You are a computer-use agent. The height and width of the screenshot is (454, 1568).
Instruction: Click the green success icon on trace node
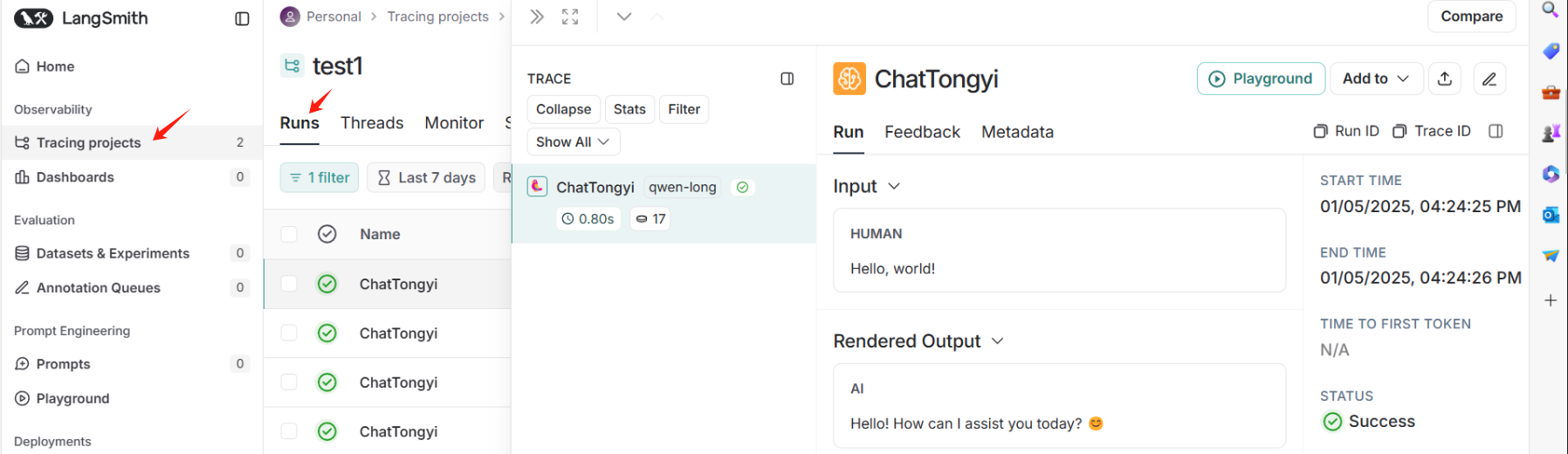(742, 187)
